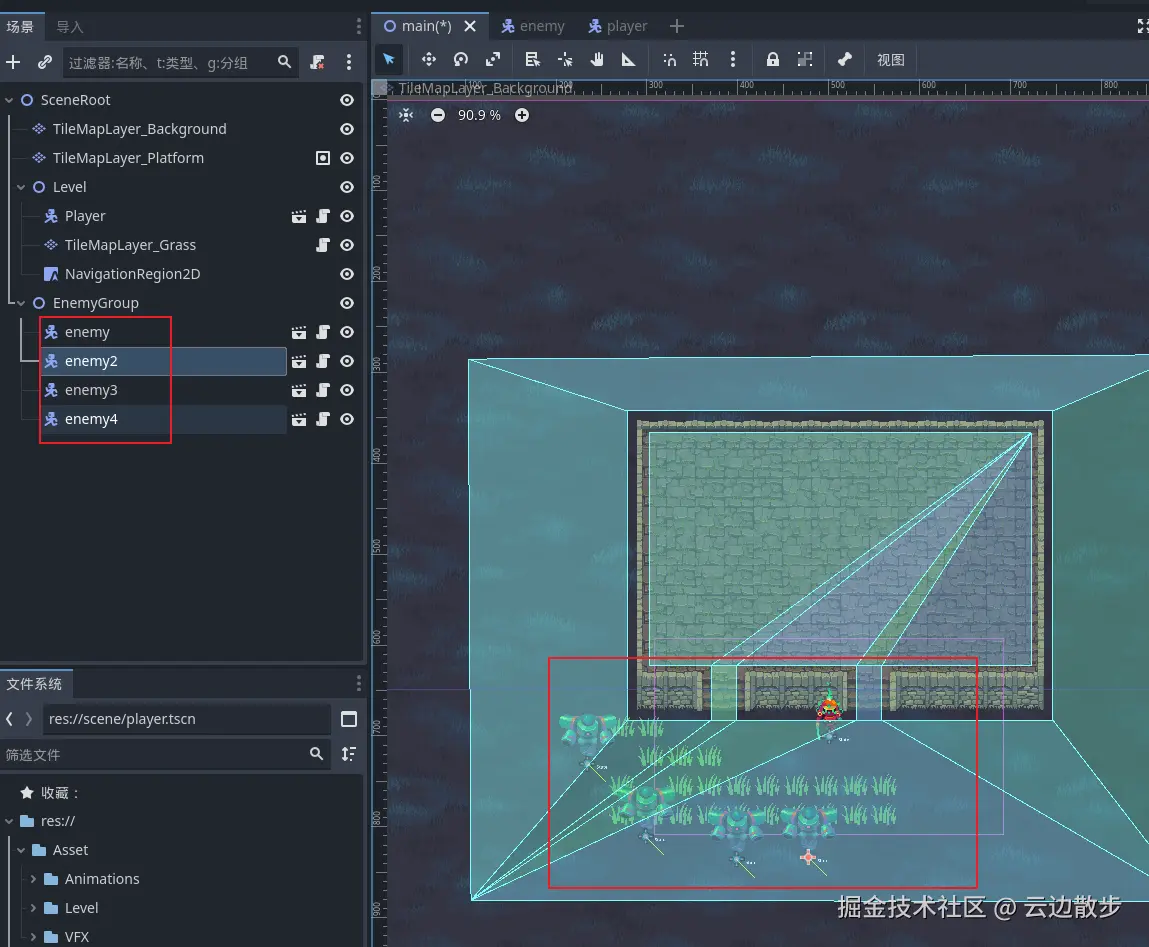
Task: Hide the TileMapLayer_Background node
Action: tap(347, 129)
